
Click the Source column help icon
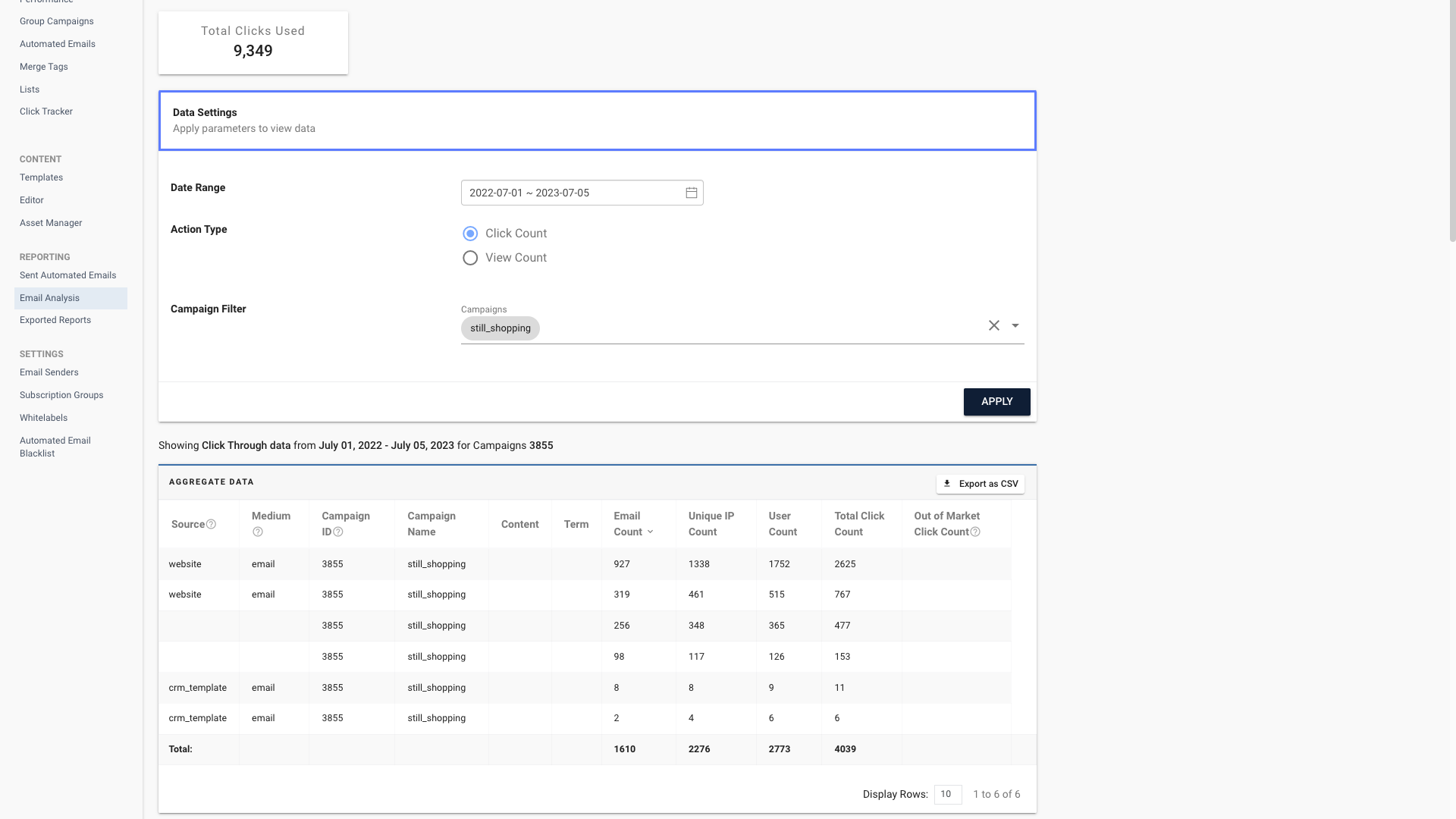[x=212, y=524]
